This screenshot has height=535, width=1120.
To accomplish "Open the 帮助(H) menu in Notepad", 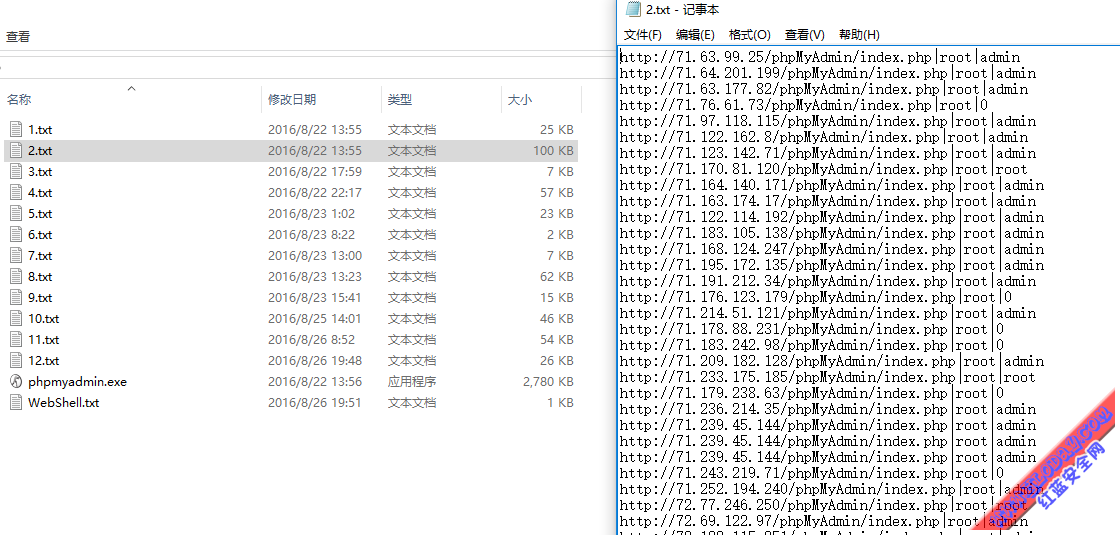I will coord(859,35).
